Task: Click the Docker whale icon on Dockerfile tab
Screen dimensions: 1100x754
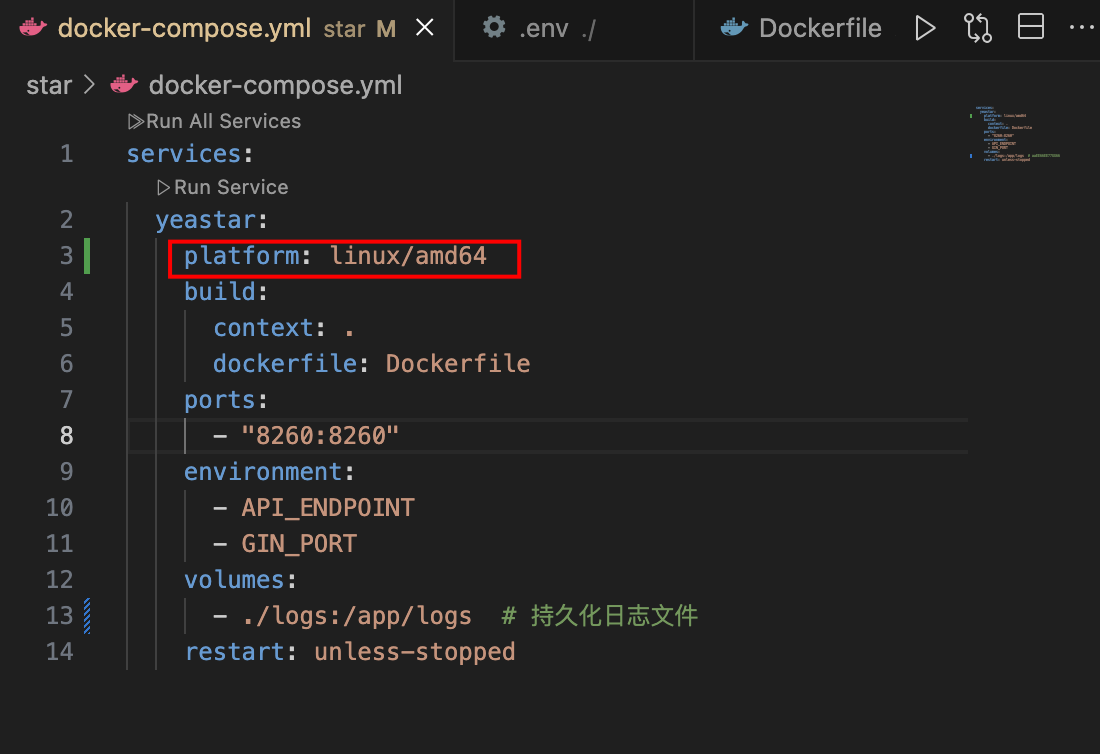Action: pos(735,28)
